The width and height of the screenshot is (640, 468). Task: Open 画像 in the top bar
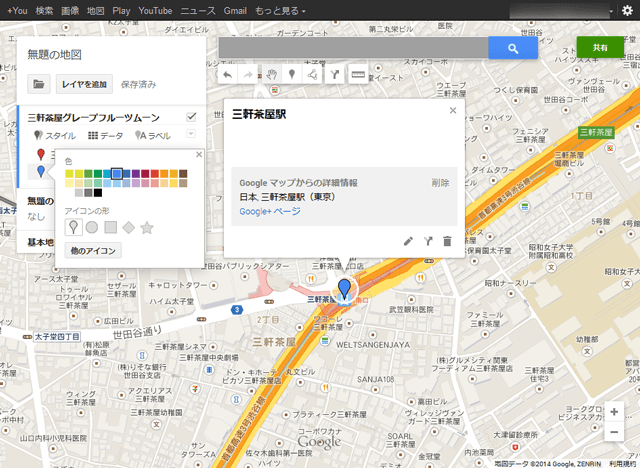click(70, 11)
